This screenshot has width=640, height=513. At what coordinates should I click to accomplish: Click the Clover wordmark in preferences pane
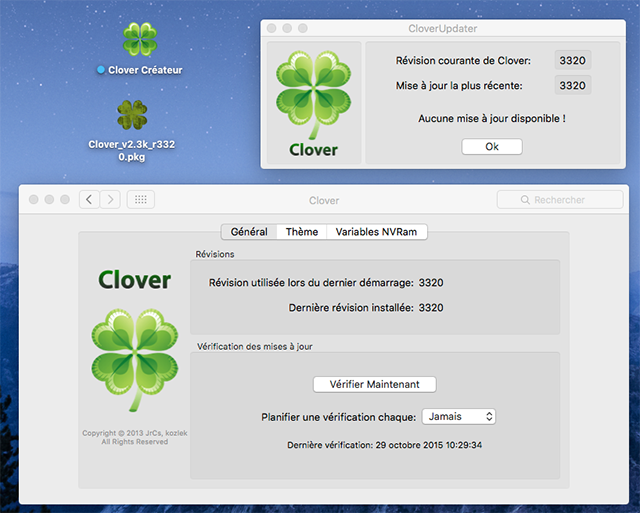(135, 280)
